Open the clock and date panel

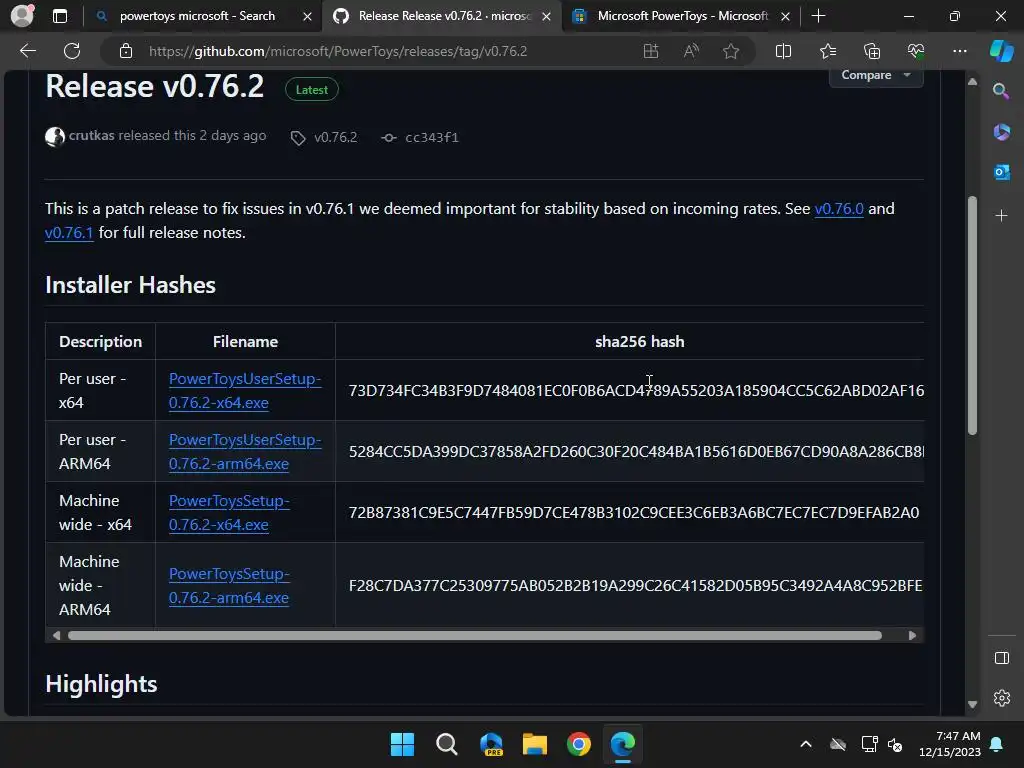tap(950, 744)
